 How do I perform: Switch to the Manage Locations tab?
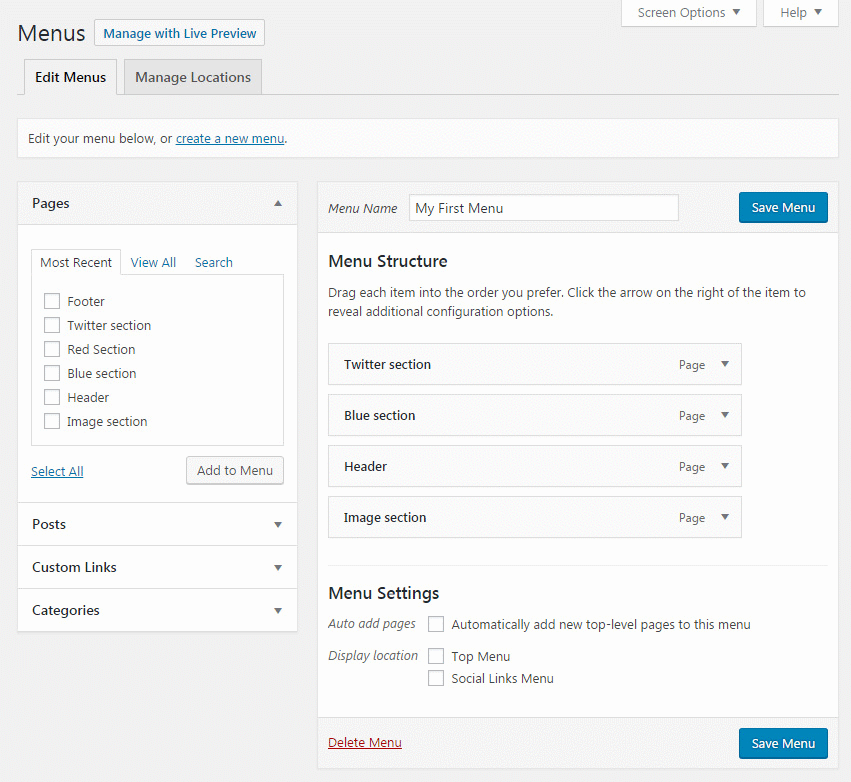click(192, 76)
